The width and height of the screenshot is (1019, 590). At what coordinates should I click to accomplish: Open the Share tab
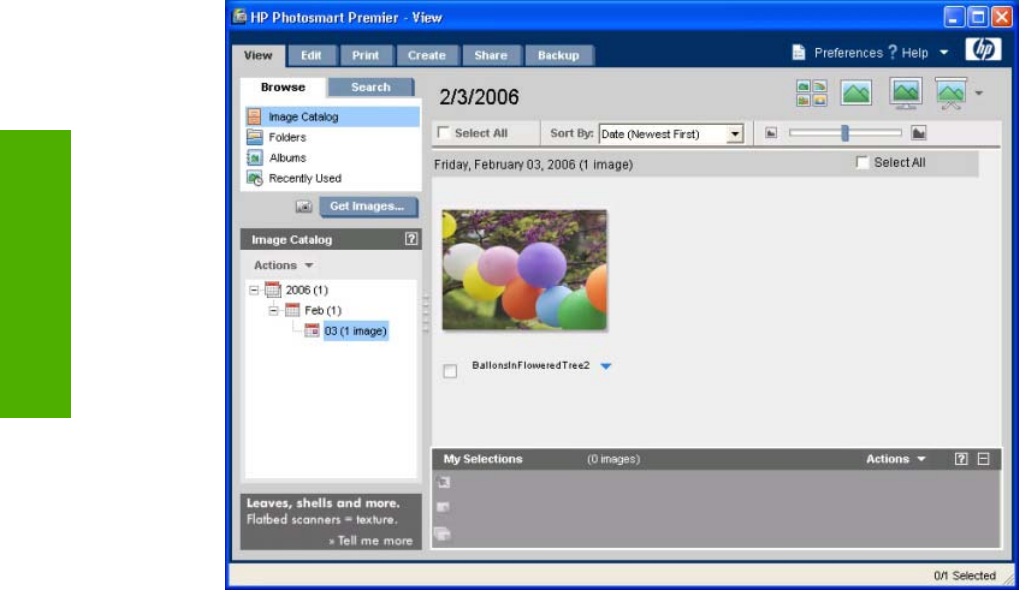tap(491, 55)
